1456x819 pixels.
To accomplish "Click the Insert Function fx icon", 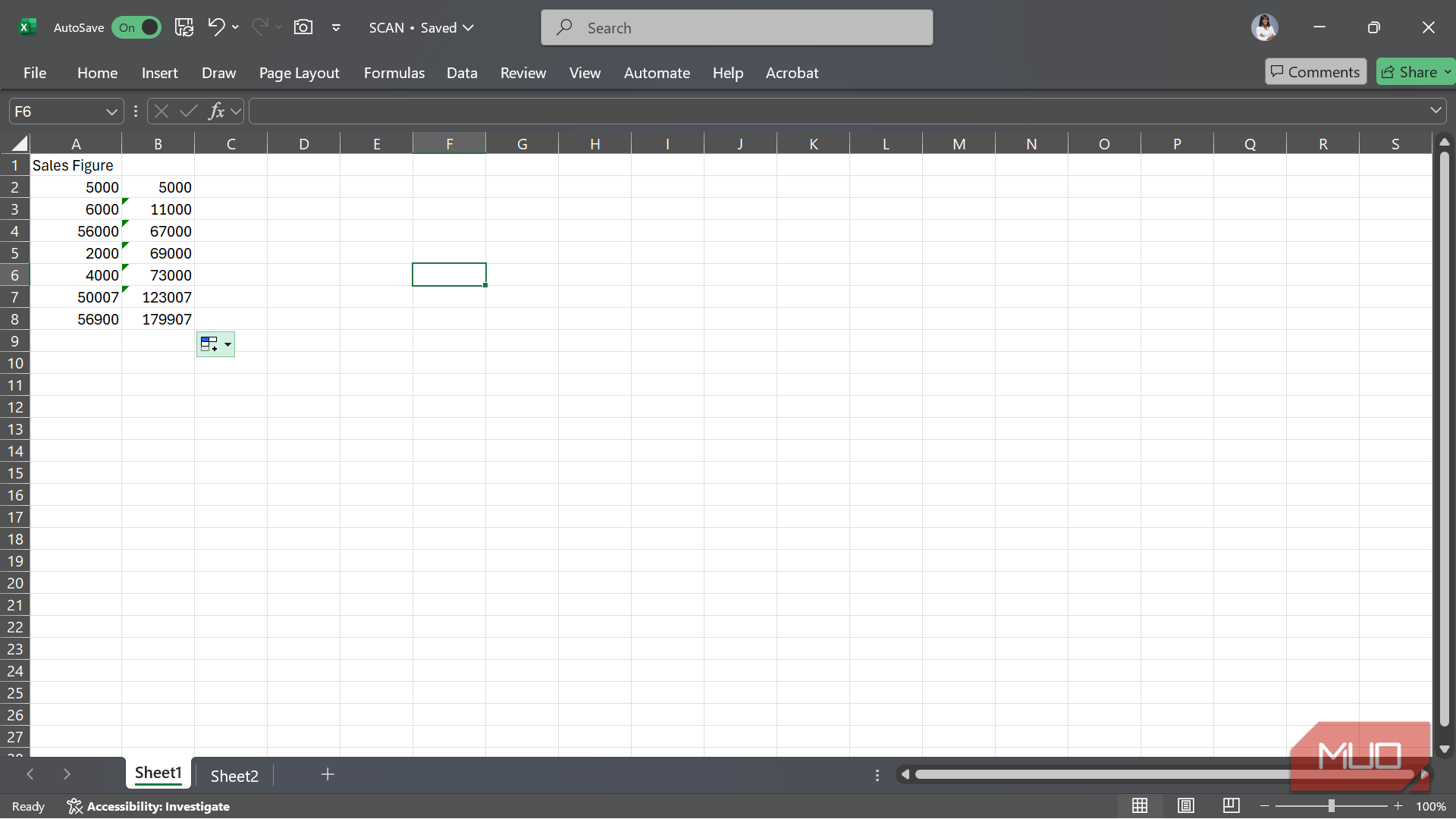I will [216, 111].
